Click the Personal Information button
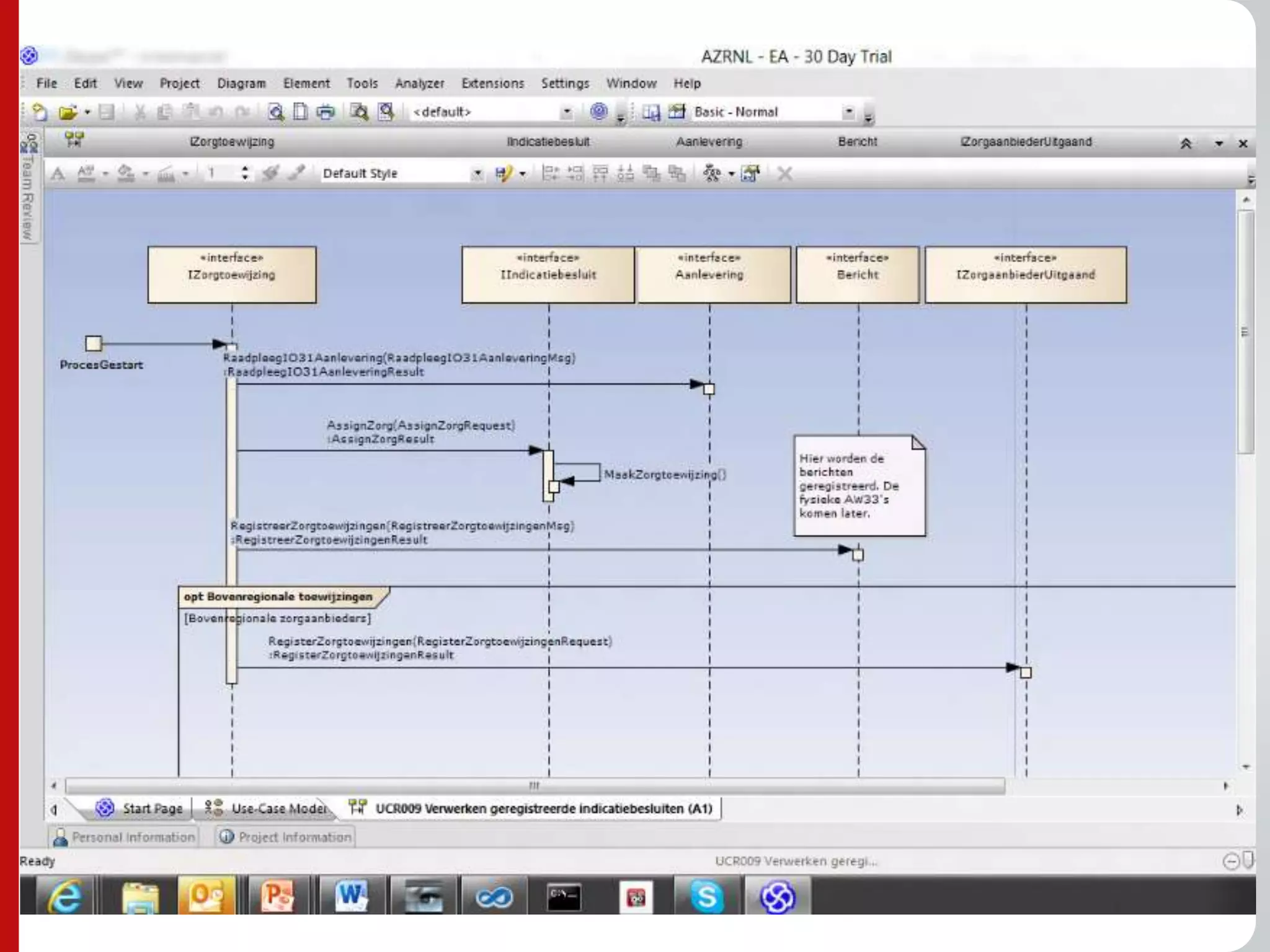 coord(124,837)
